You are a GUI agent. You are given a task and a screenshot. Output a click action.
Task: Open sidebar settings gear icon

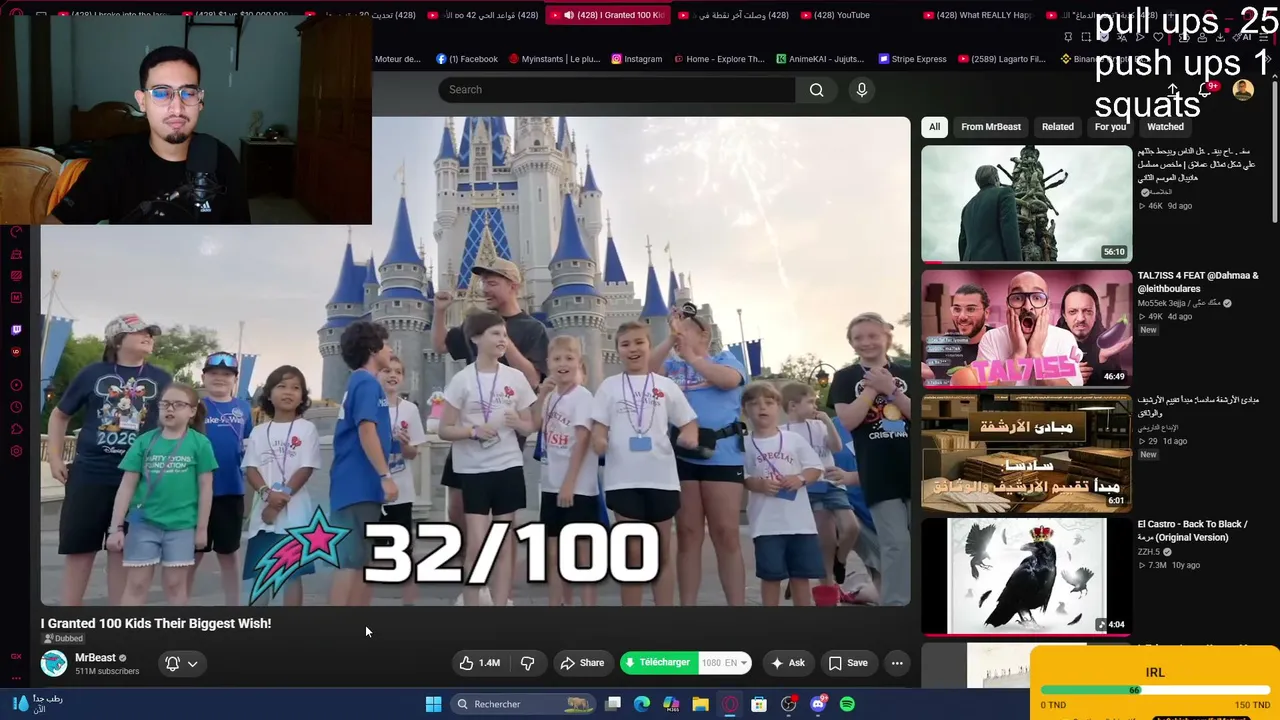[16, 452]
